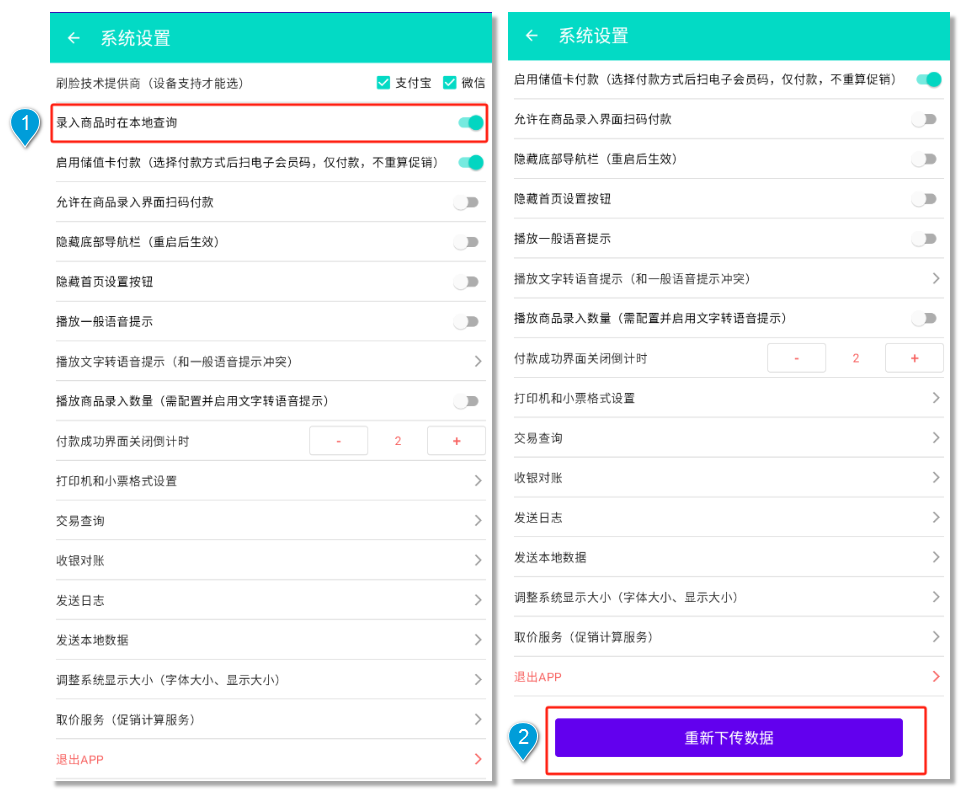Open 发送本地数据 chevron in right panel

[x=936, y=557]
